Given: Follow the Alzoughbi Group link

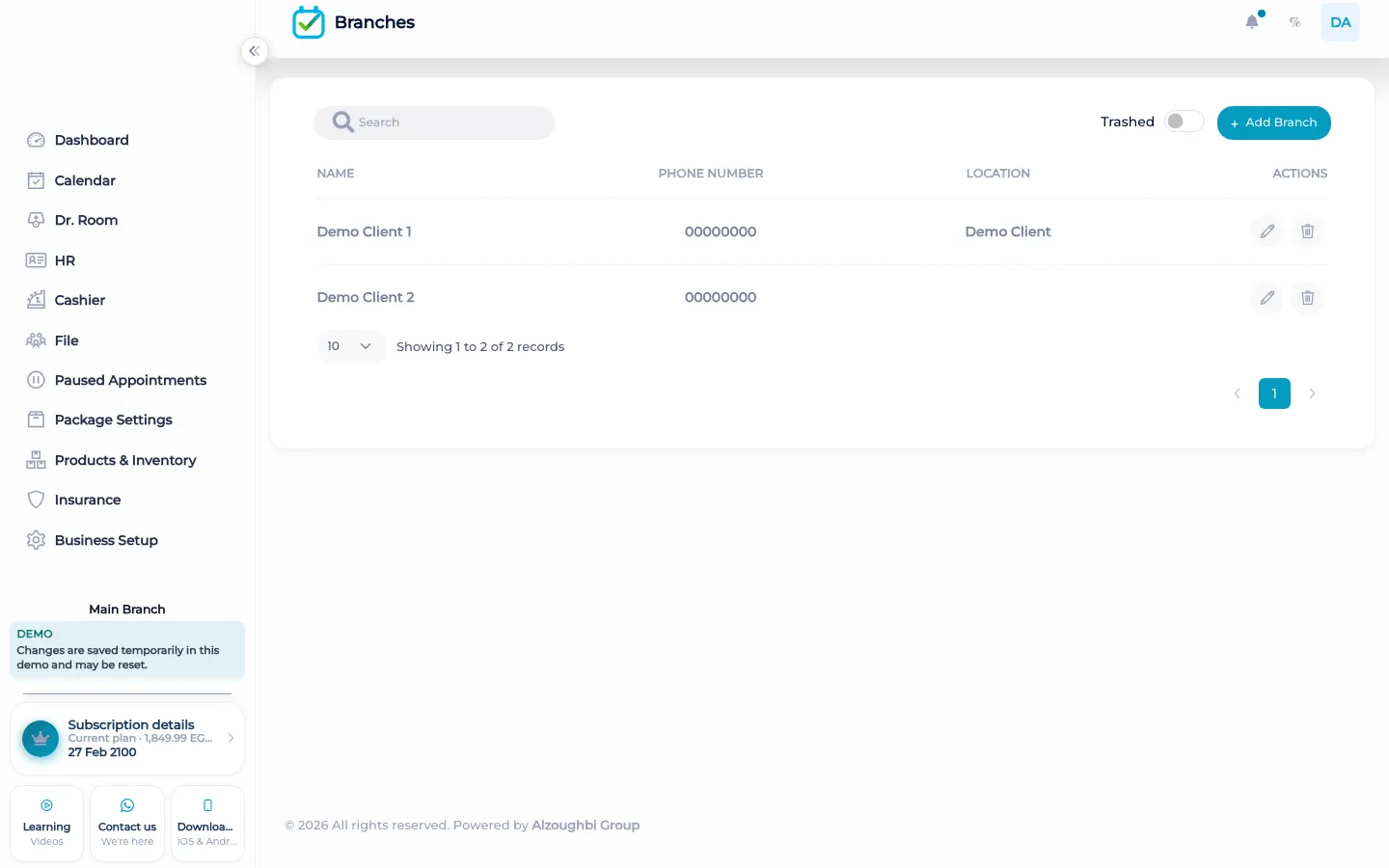Looking at the screenshot, I should click(x=586, y=826).
